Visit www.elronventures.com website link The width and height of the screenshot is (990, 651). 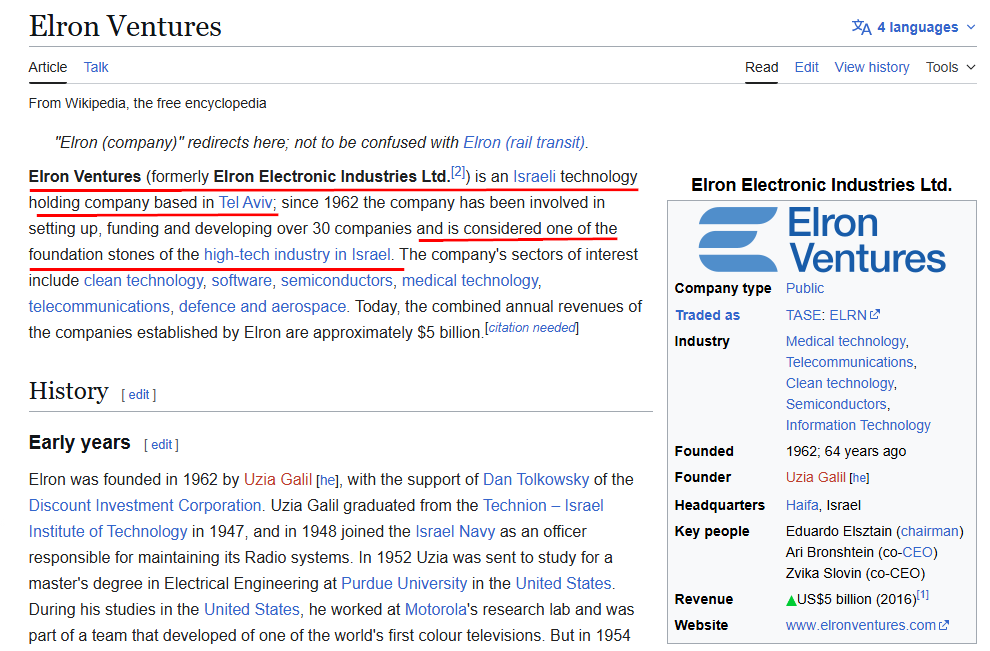pos(861,625)
